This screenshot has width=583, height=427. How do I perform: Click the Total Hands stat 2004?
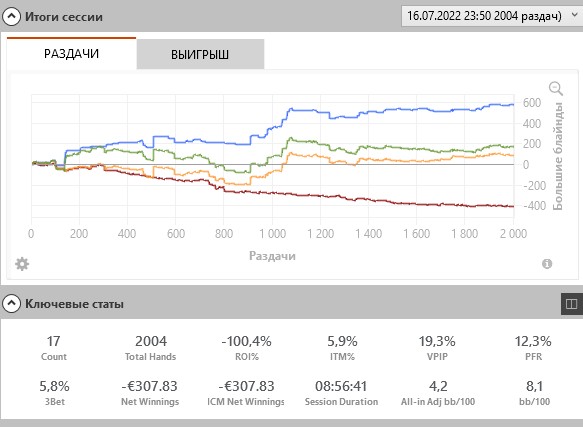[x=151, y=341]
